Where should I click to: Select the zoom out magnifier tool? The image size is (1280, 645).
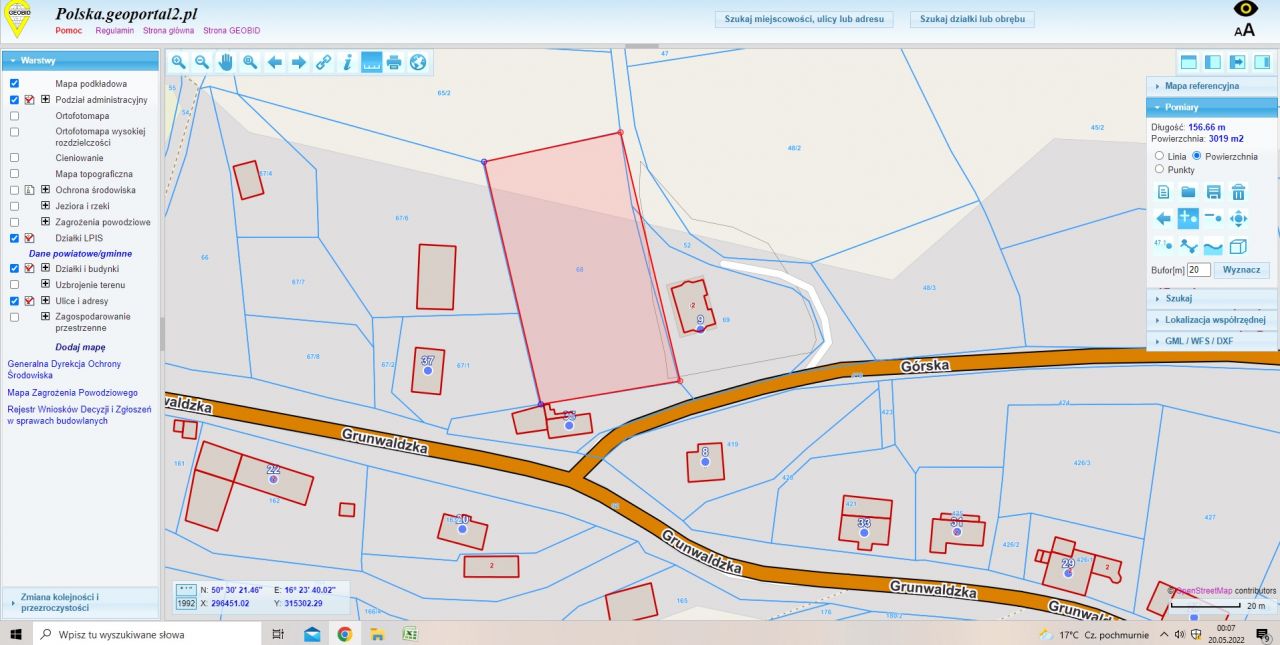[x=202, y=62]
